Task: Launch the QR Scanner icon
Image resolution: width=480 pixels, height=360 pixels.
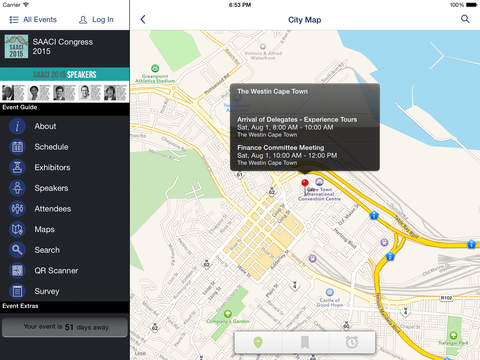Action: click(17, 271)
